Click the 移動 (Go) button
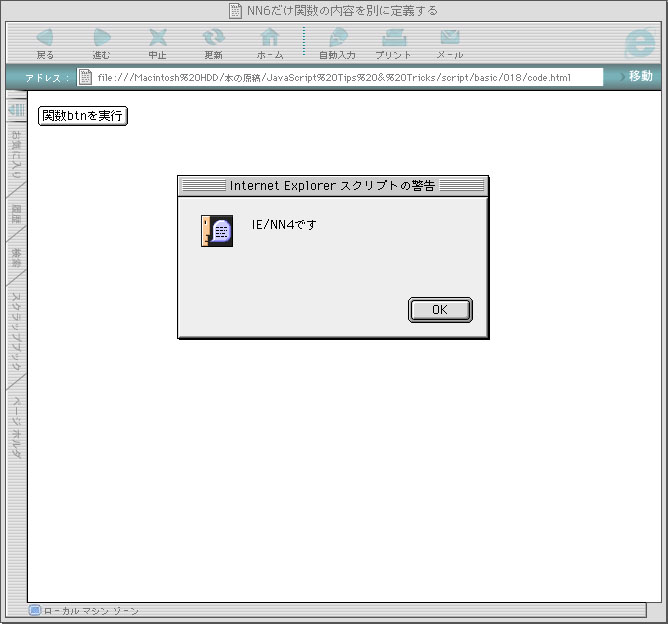This screenshot has width=668, height=624. point(640,76)
